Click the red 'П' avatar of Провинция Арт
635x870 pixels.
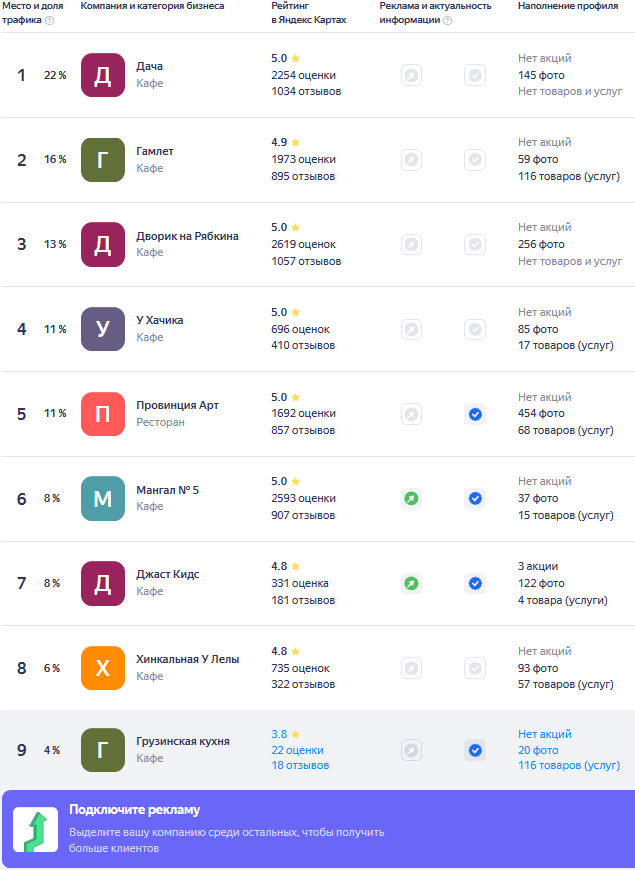click(103, 414)
